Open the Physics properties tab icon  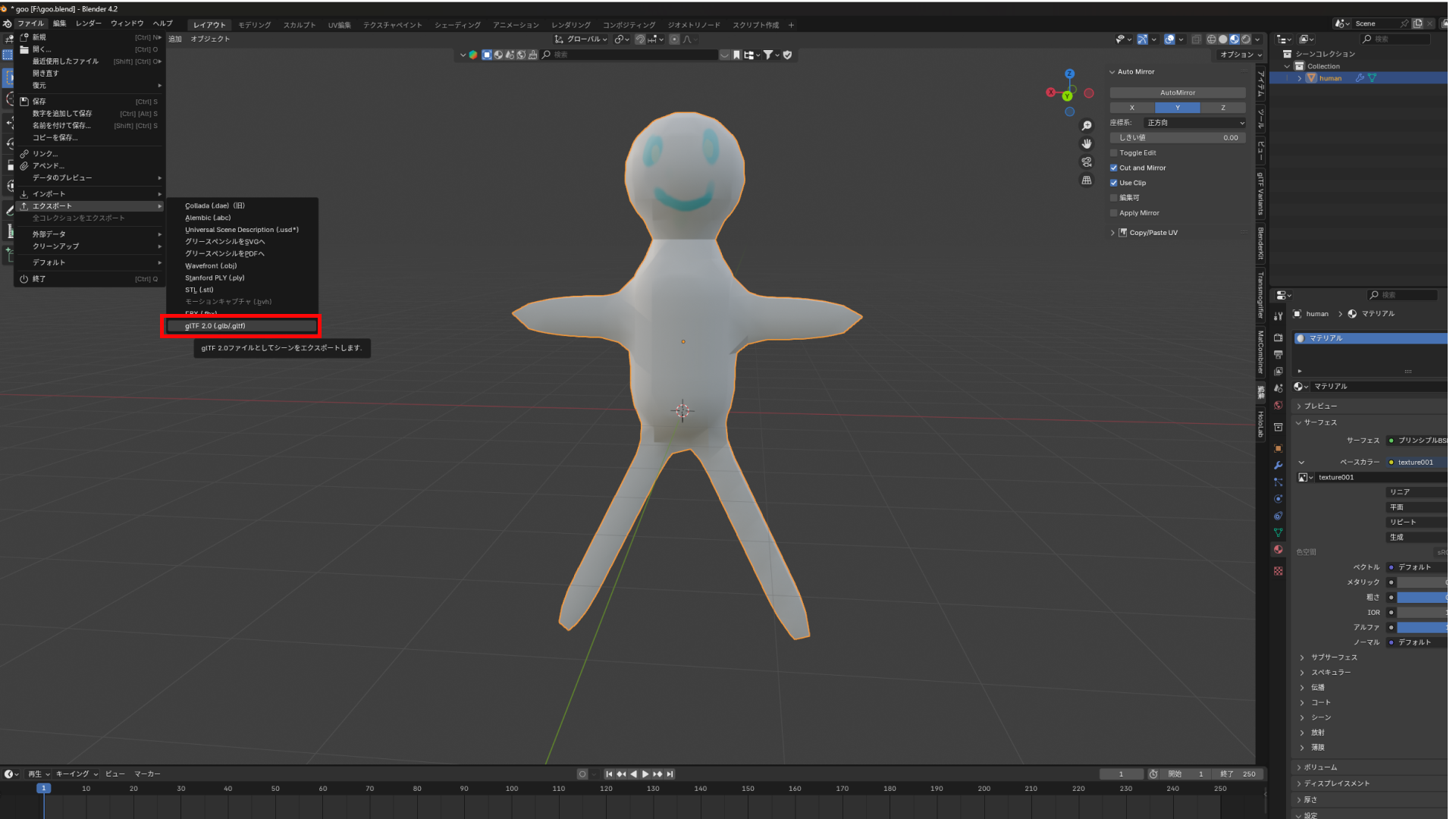pos(1278,499)
